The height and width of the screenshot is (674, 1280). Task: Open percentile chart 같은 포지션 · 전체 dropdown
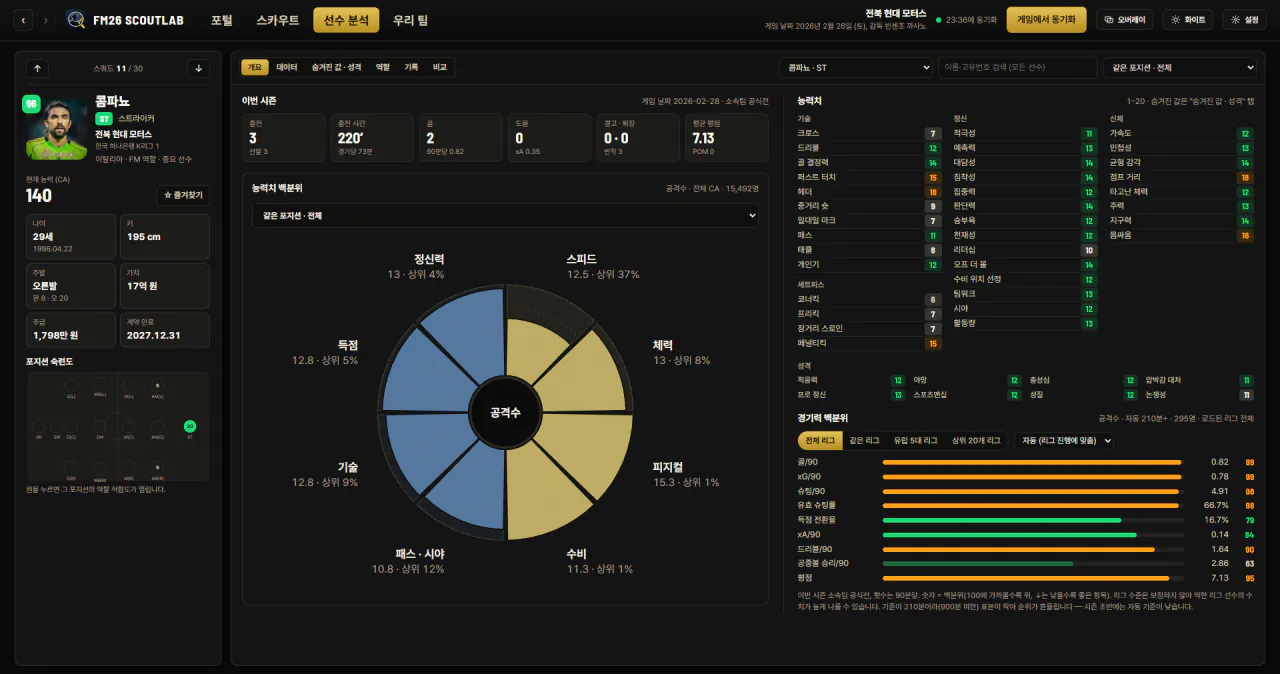point(505,216)
